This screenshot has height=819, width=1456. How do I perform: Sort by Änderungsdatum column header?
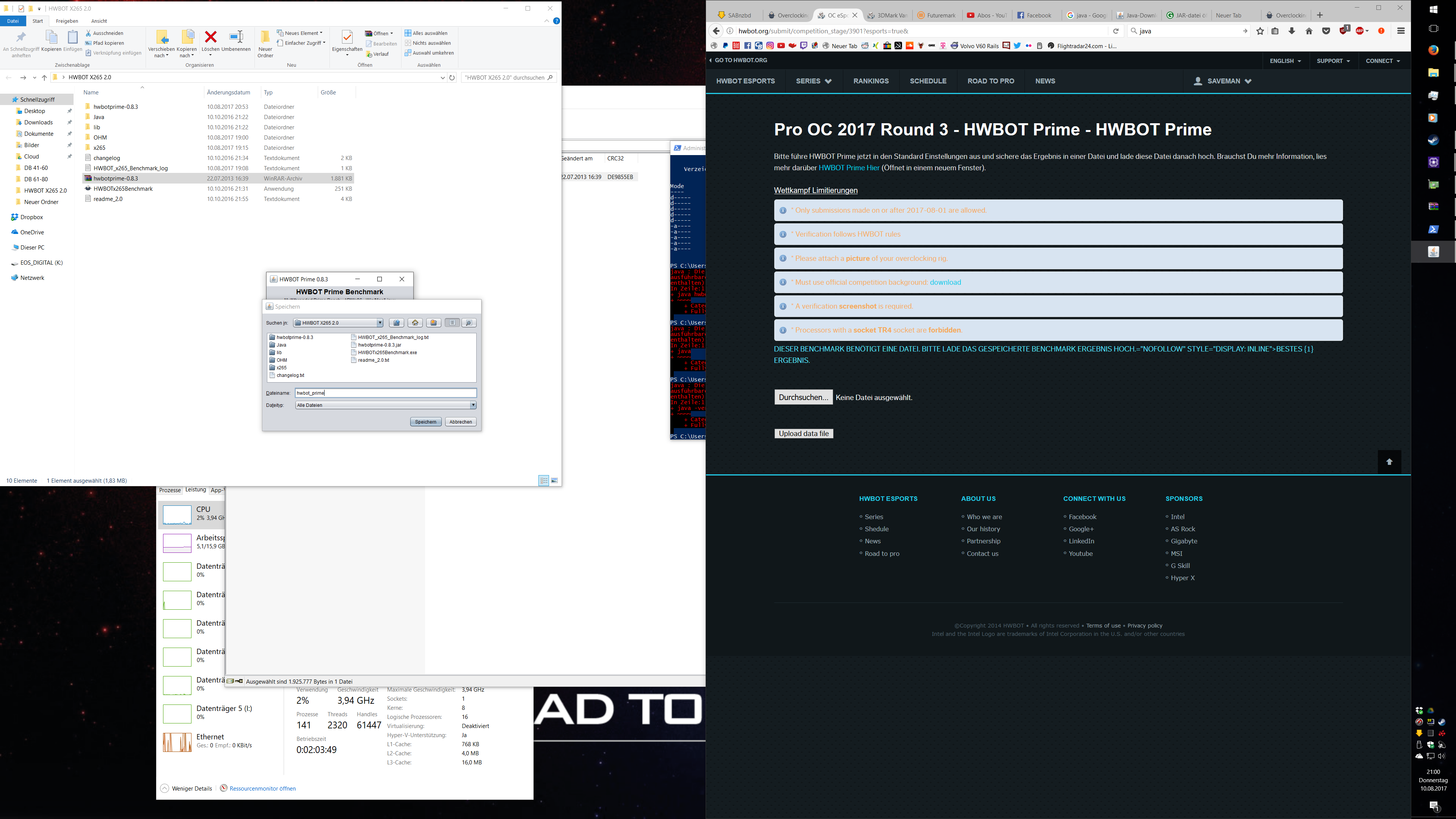[x=228, y=92]
